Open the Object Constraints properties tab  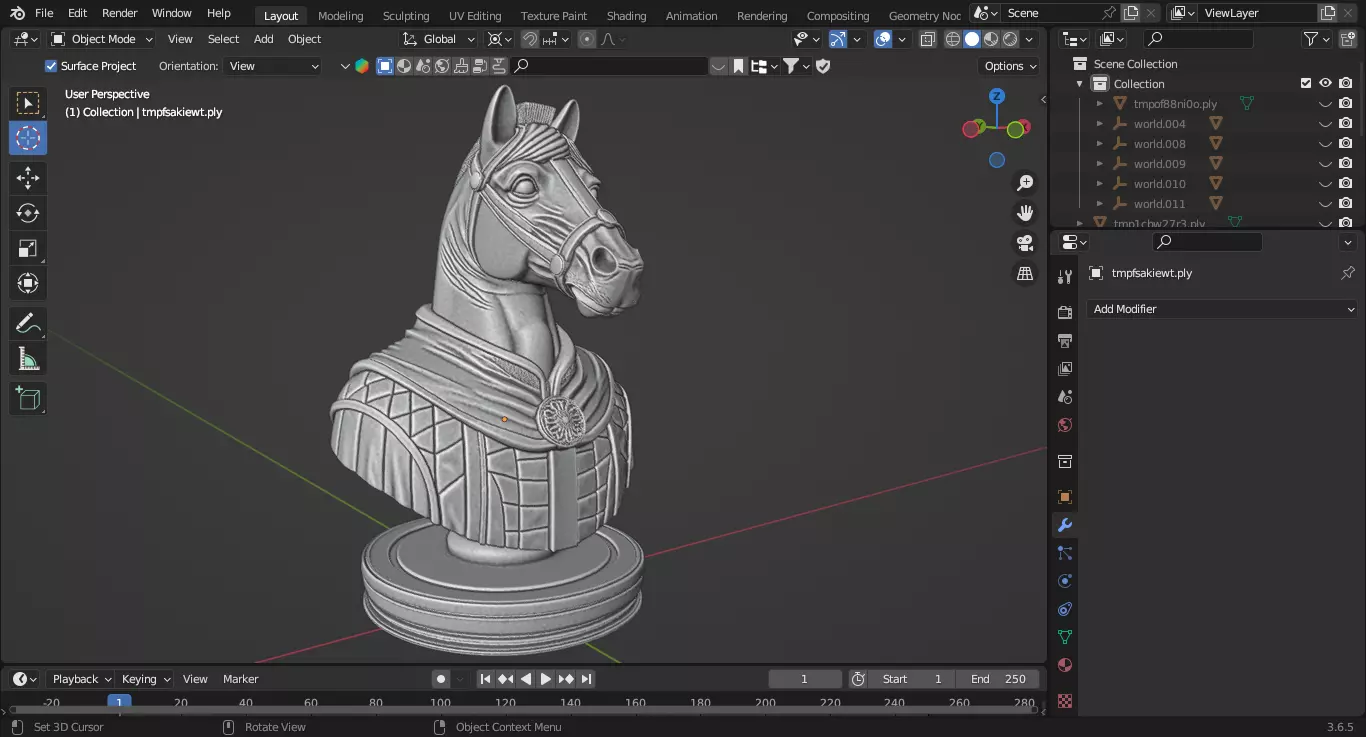click(1065, 609)
